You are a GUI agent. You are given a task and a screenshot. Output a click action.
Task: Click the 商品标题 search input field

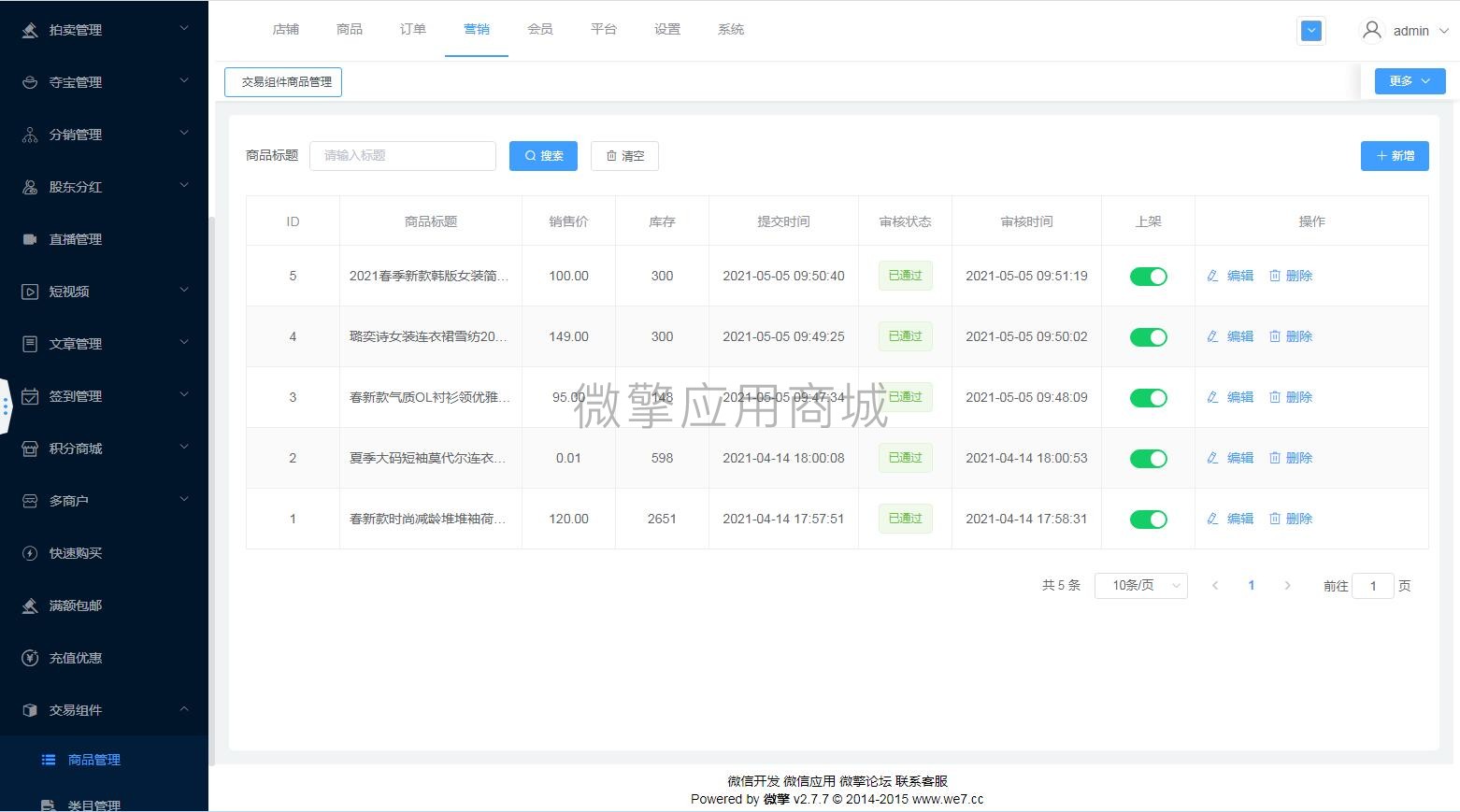(x=403, y=156)
